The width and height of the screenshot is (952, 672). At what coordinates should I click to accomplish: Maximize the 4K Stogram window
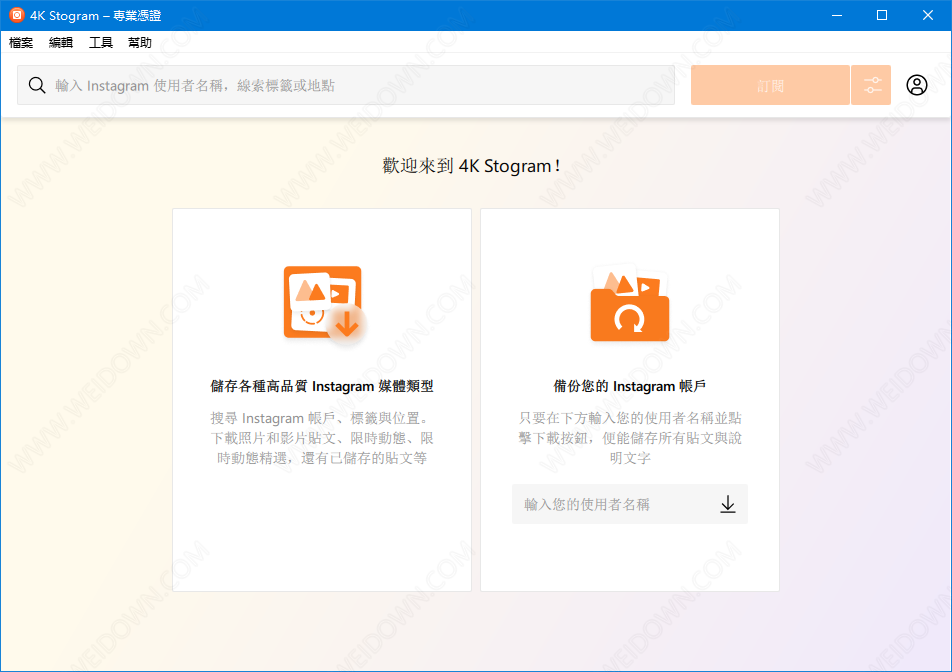click(882, 15)
